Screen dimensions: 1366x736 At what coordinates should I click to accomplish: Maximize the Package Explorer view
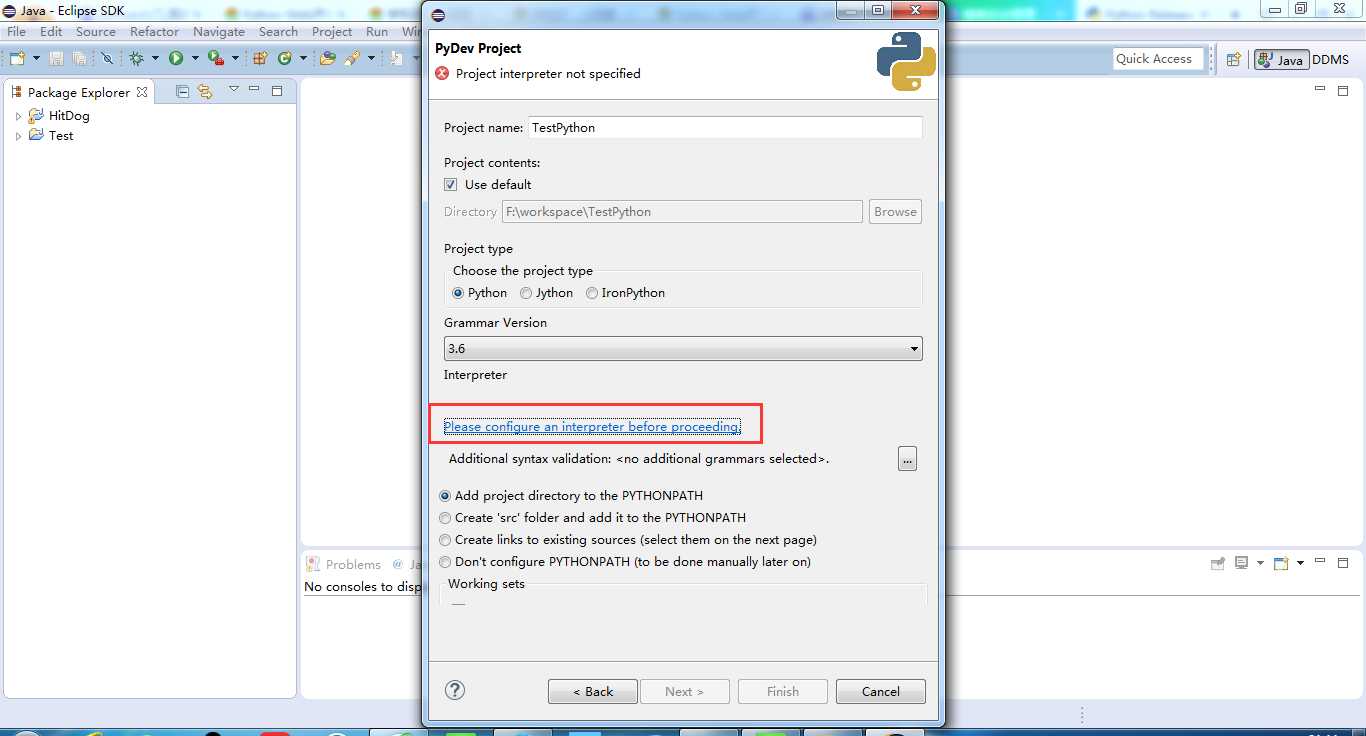[x=277, y=91]
